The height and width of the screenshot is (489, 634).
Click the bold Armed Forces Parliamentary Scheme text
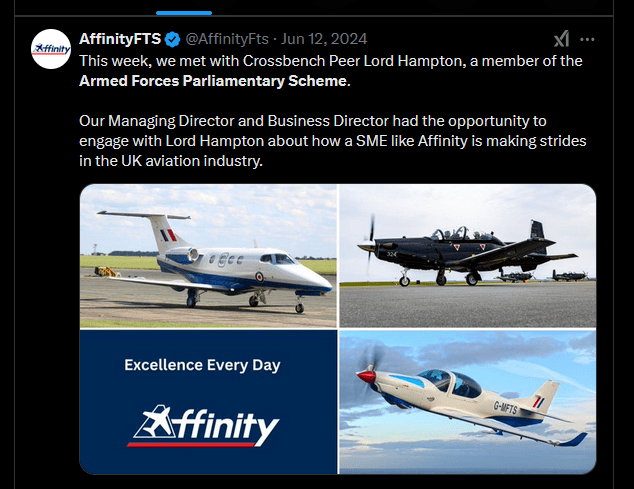coord(207,80)
